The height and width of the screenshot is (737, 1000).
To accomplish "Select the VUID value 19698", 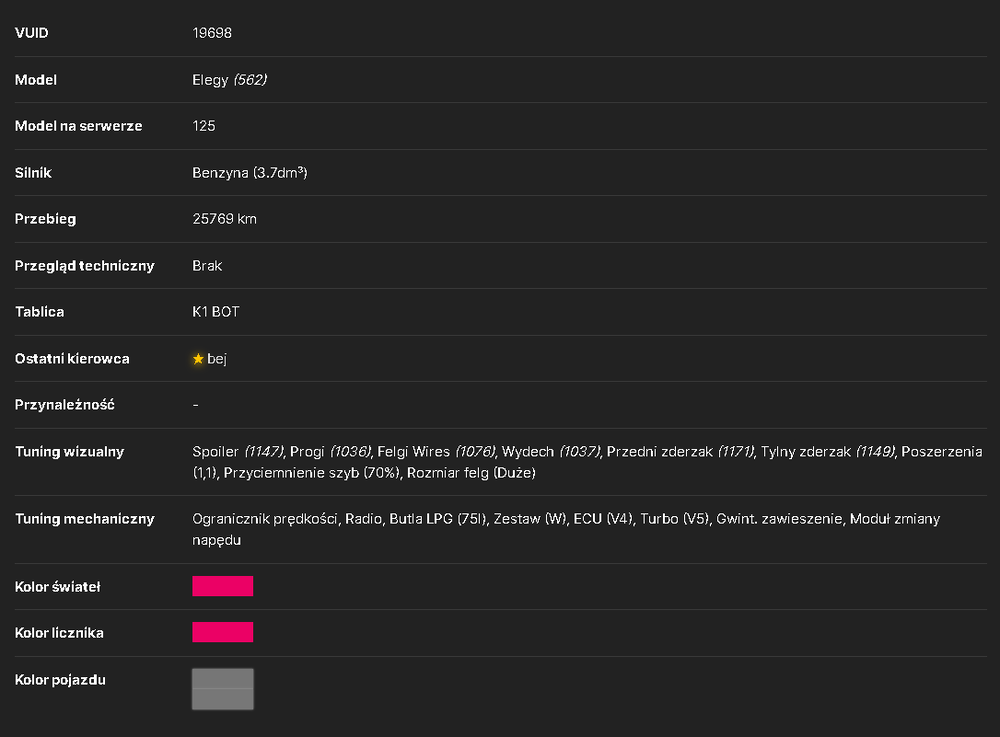I will (x=212, y=33).
